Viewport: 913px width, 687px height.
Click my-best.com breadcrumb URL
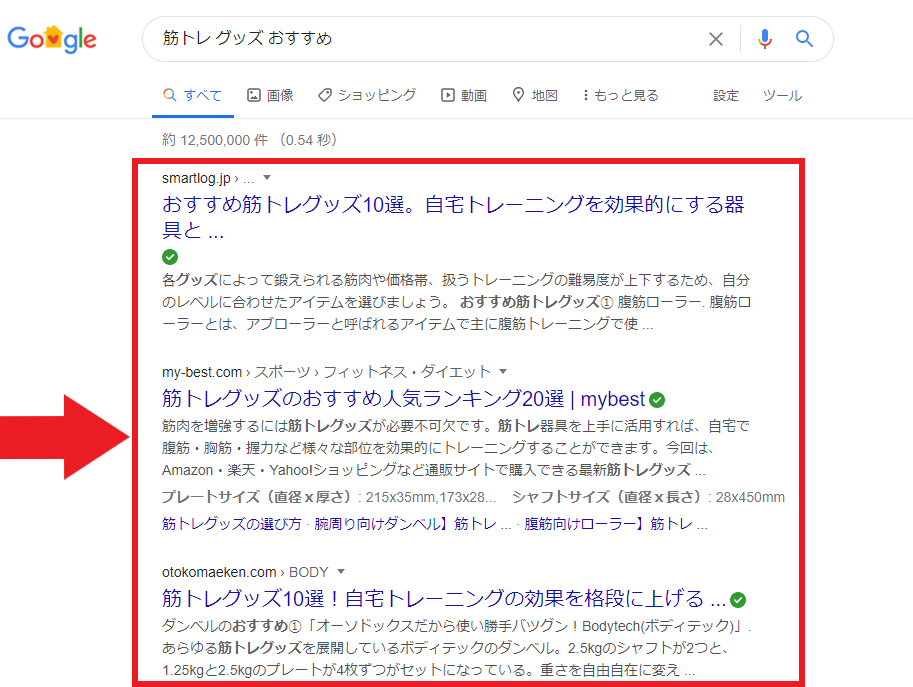coord(201,372)
